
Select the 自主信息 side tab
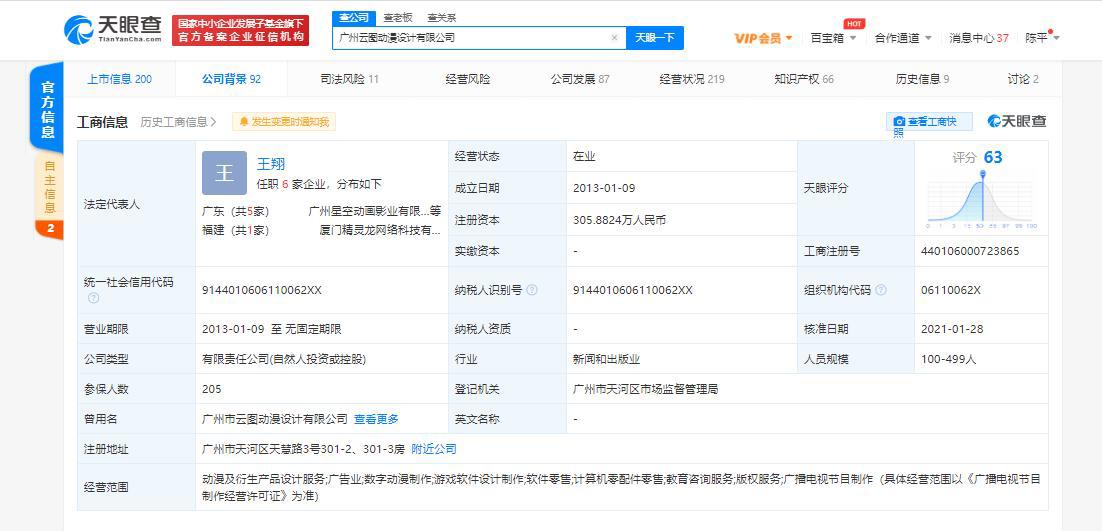tap(49, 187)
